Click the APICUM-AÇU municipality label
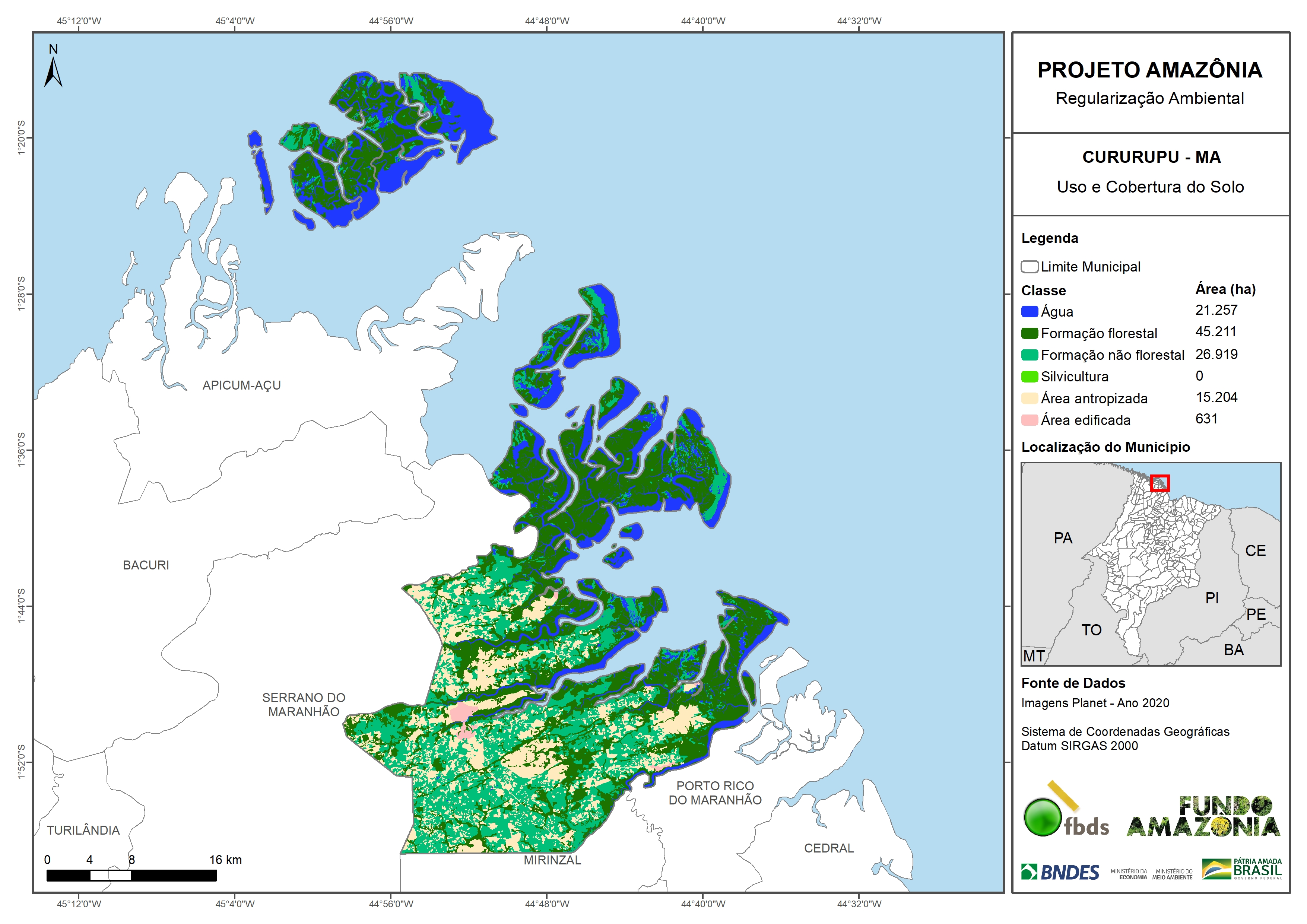The height and width of the screenshot is (924, 1307). pyautogui.click(x=241, y=385)
